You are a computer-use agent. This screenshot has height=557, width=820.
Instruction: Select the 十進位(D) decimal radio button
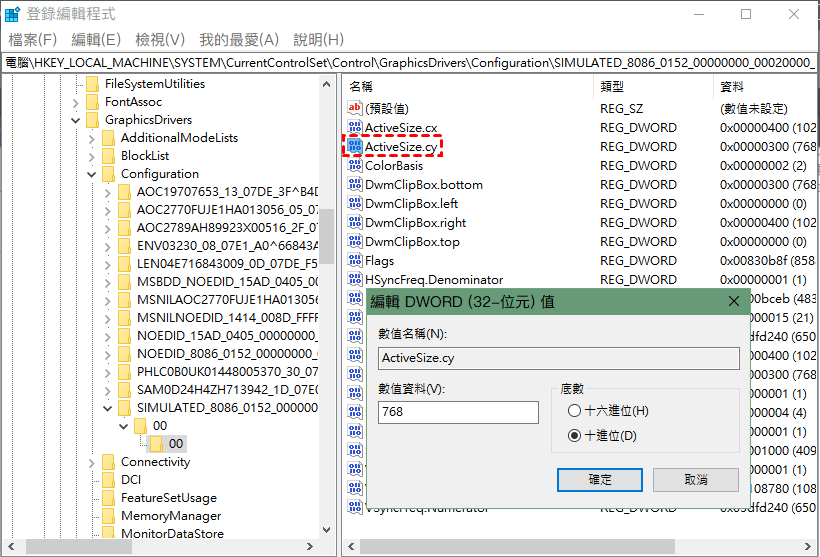coord(574,435)
